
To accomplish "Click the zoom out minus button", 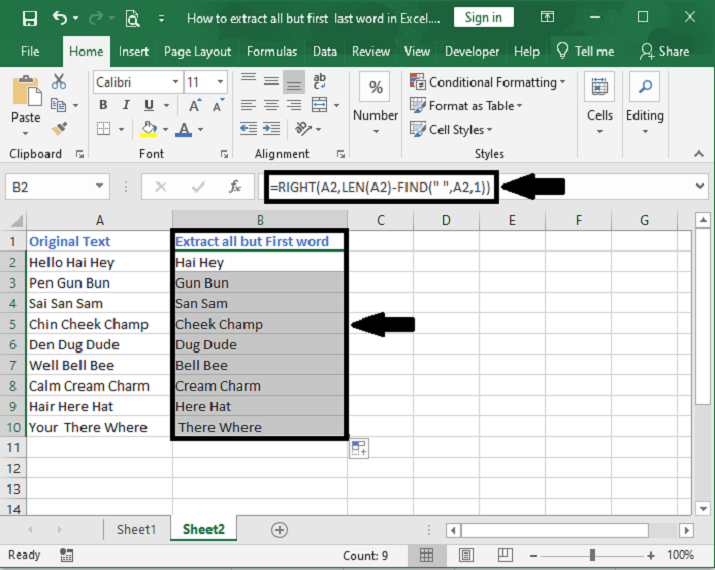I will tap(534, 555).
